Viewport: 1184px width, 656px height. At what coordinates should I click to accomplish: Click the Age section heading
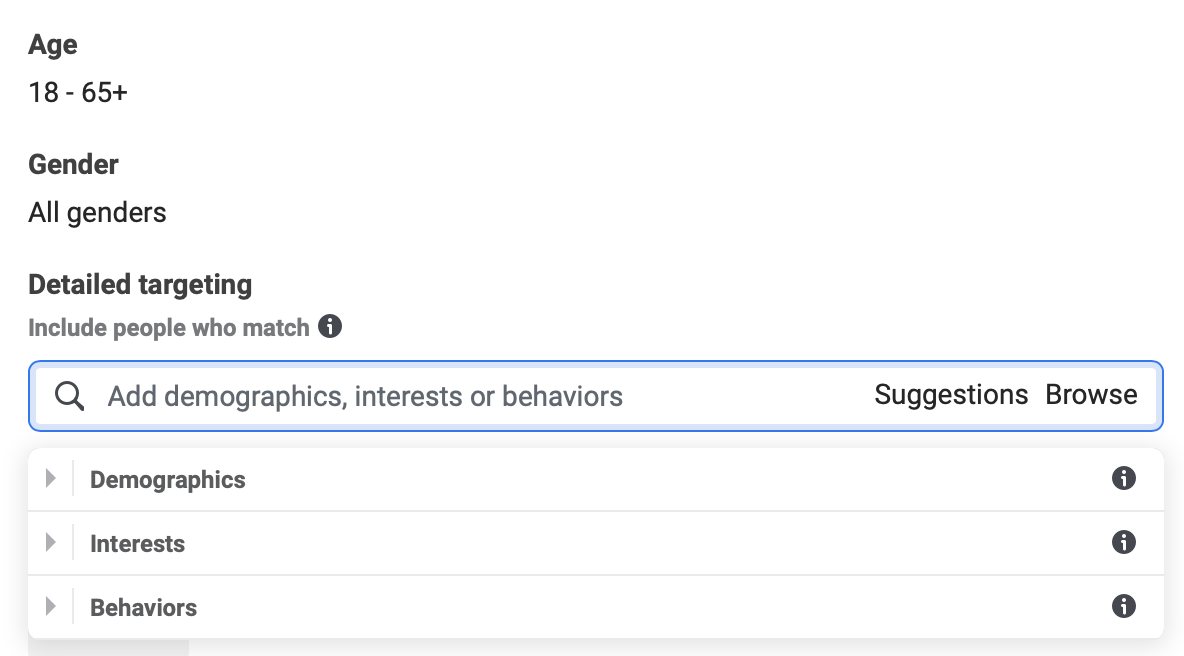tap(53, 45)
